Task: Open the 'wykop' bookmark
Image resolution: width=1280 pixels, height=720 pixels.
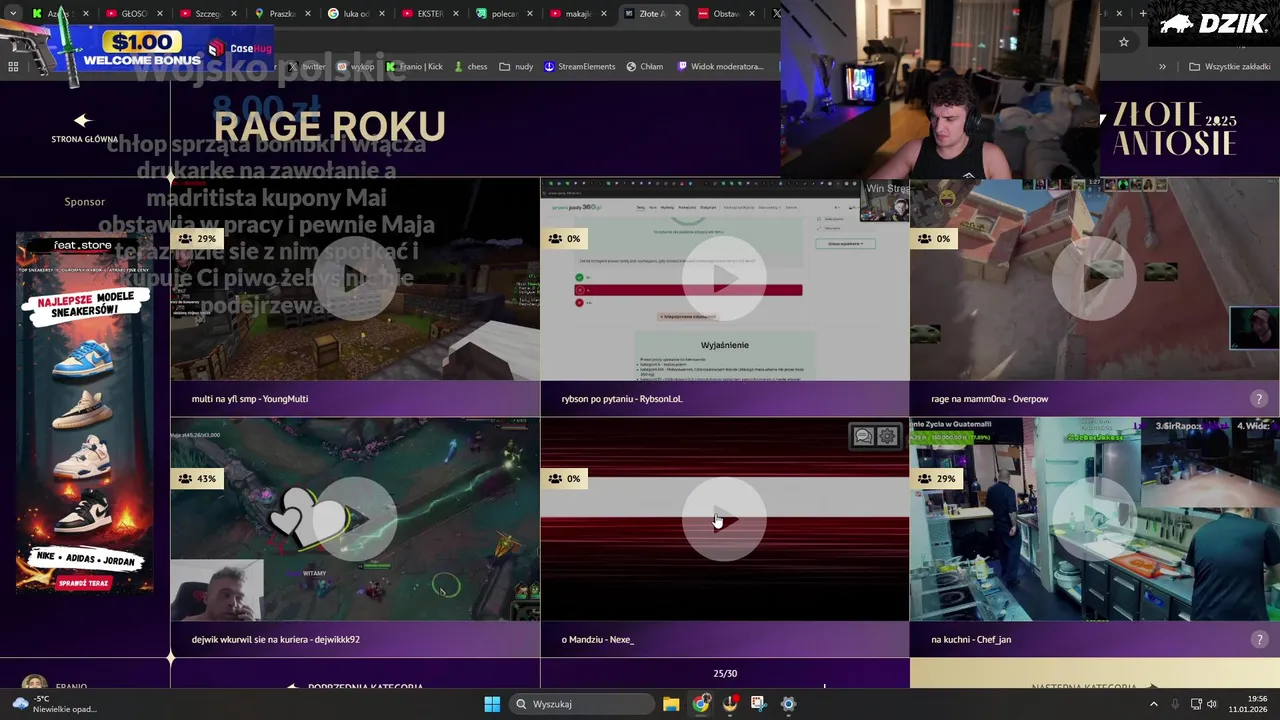Action: [355, 67]
